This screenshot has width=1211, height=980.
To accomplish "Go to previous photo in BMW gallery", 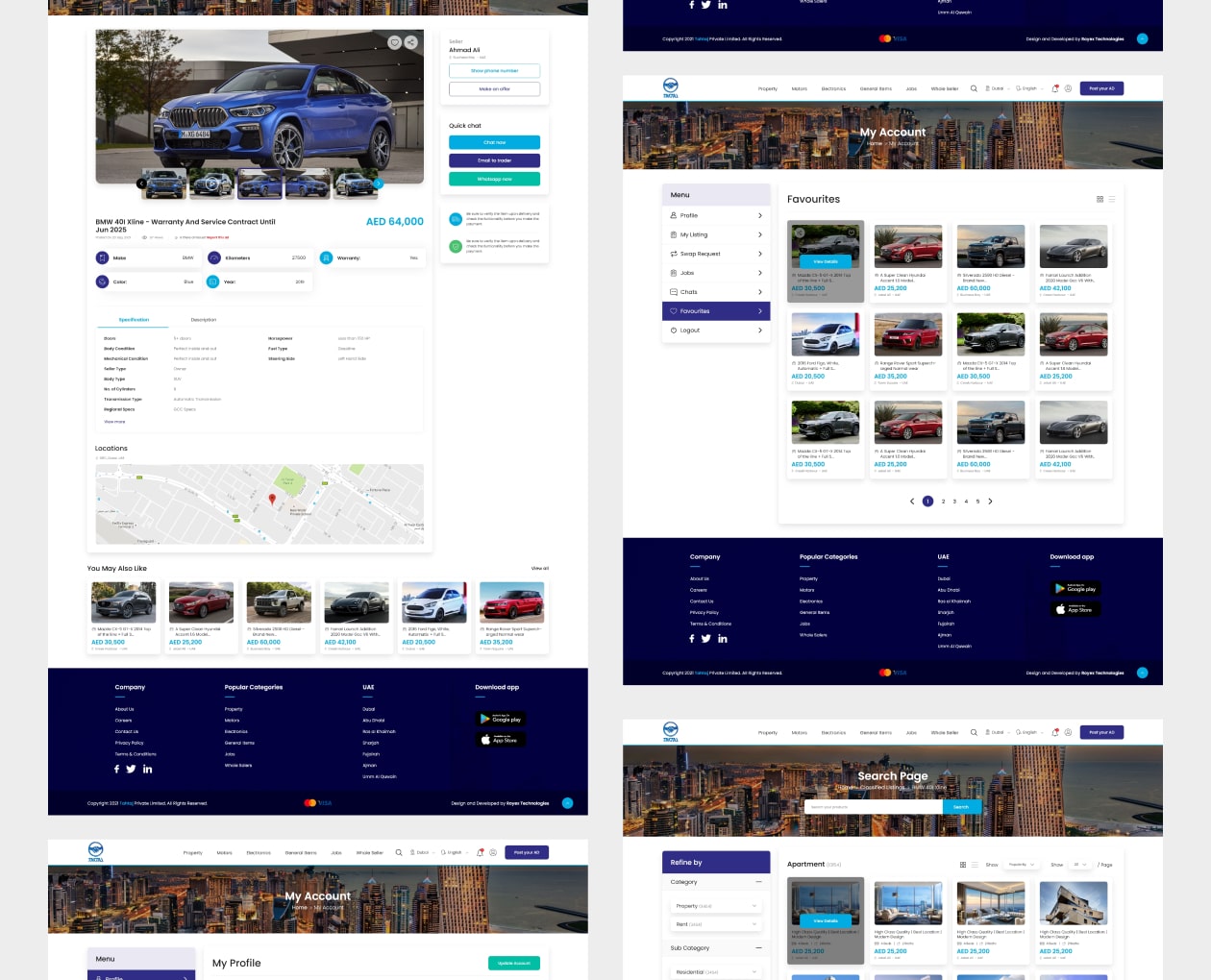I will (141, 184).
